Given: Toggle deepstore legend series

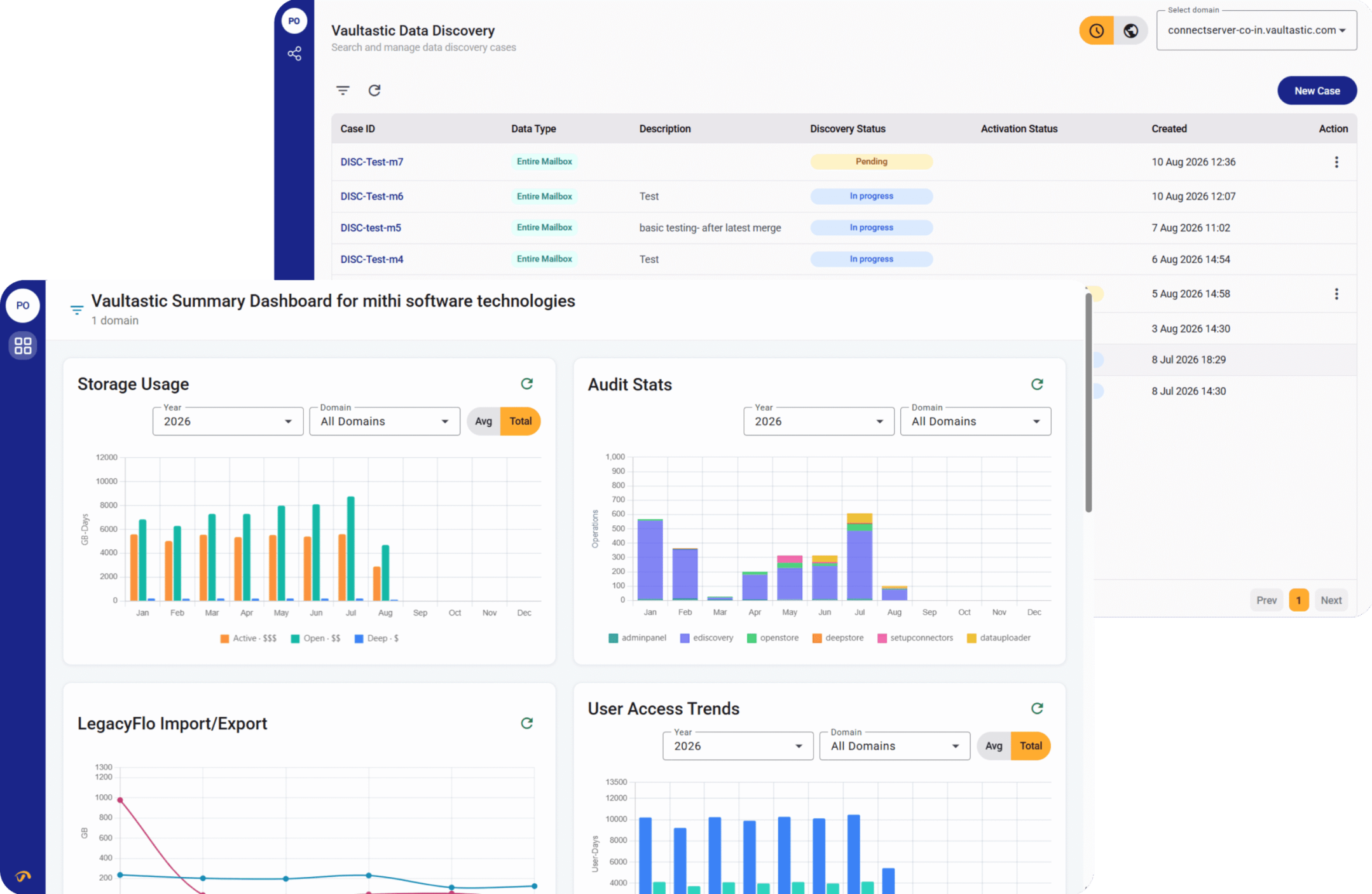Looking at the screenshot, I should [838, 638].
